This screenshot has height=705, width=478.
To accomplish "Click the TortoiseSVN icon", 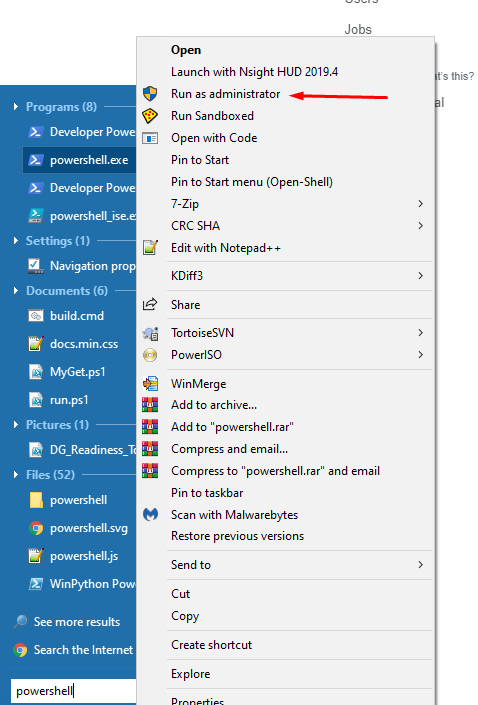I will click(x=150, y=333).
